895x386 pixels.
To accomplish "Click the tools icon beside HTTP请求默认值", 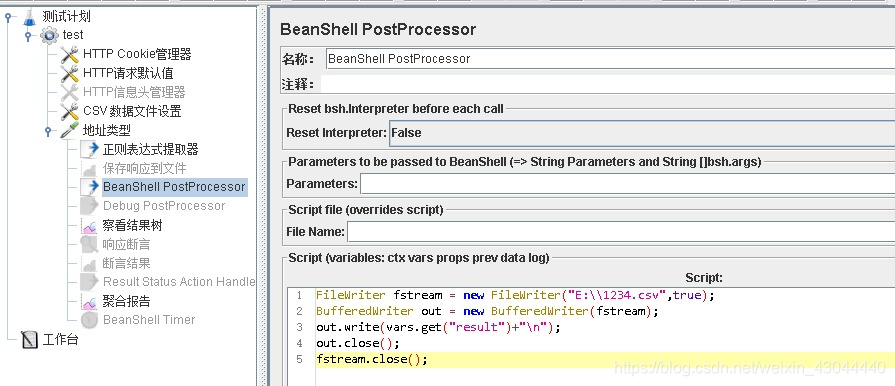I will tap(70, 74).
